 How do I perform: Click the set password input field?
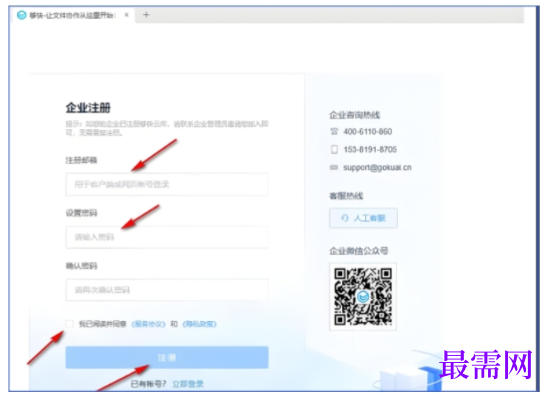pyautogui.click(x=167, y=237)
